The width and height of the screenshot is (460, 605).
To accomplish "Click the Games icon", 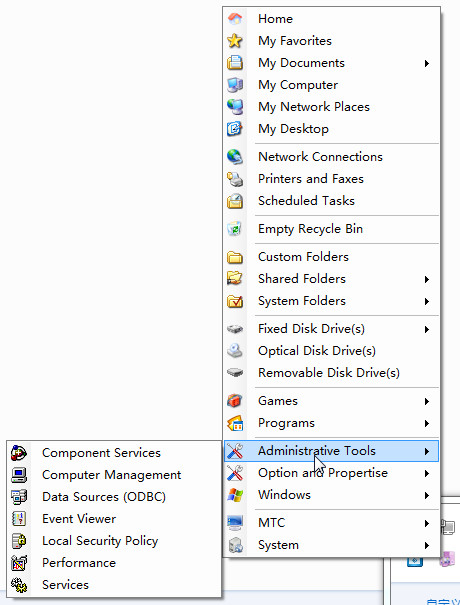I will pyautogui.click(x=235, y=401).
